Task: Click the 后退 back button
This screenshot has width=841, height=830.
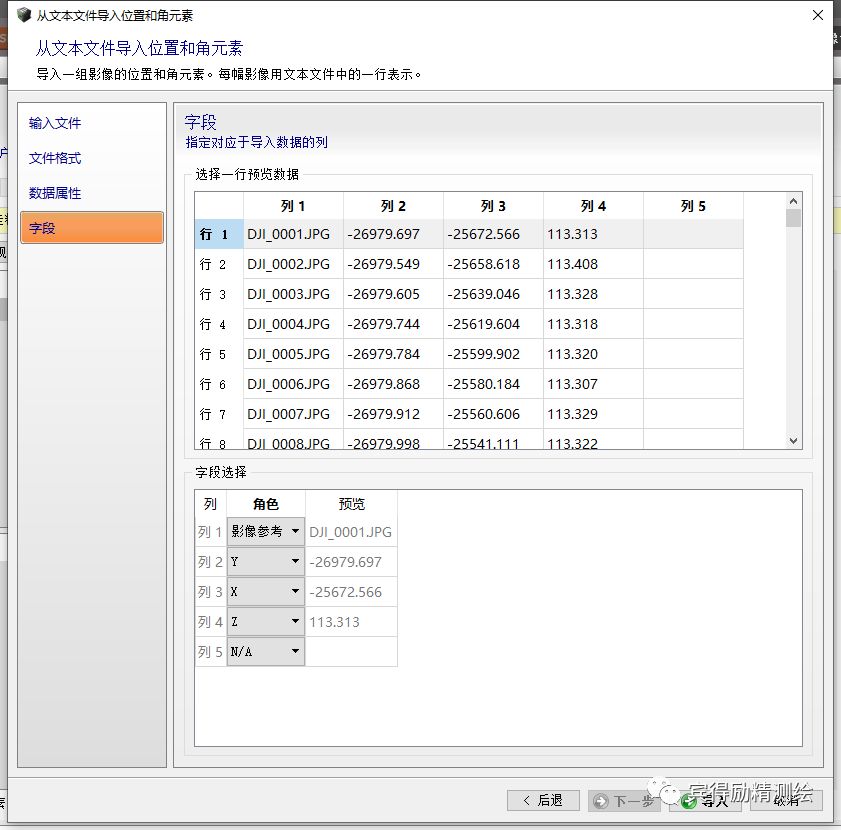Action: pos(543,800)
